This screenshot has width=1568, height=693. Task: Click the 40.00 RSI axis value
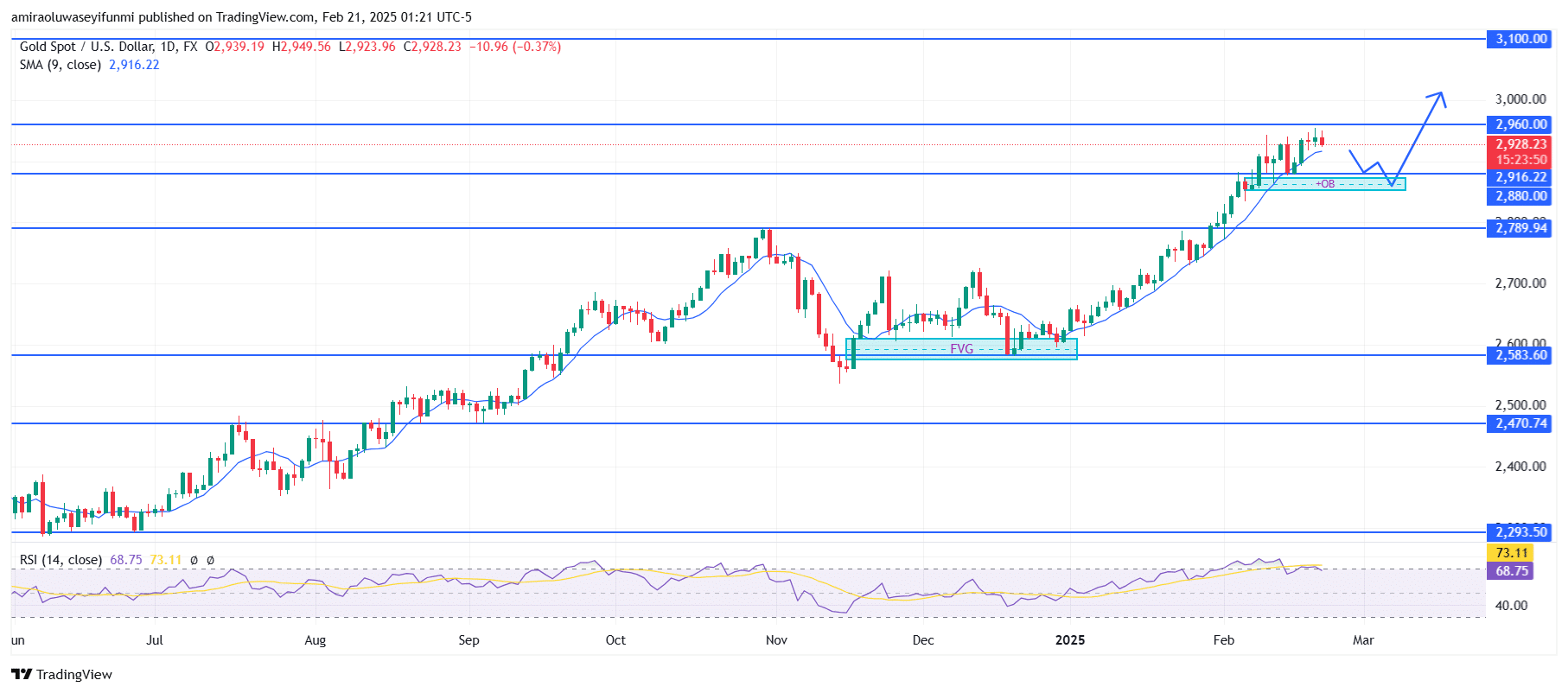point(1511,606)
